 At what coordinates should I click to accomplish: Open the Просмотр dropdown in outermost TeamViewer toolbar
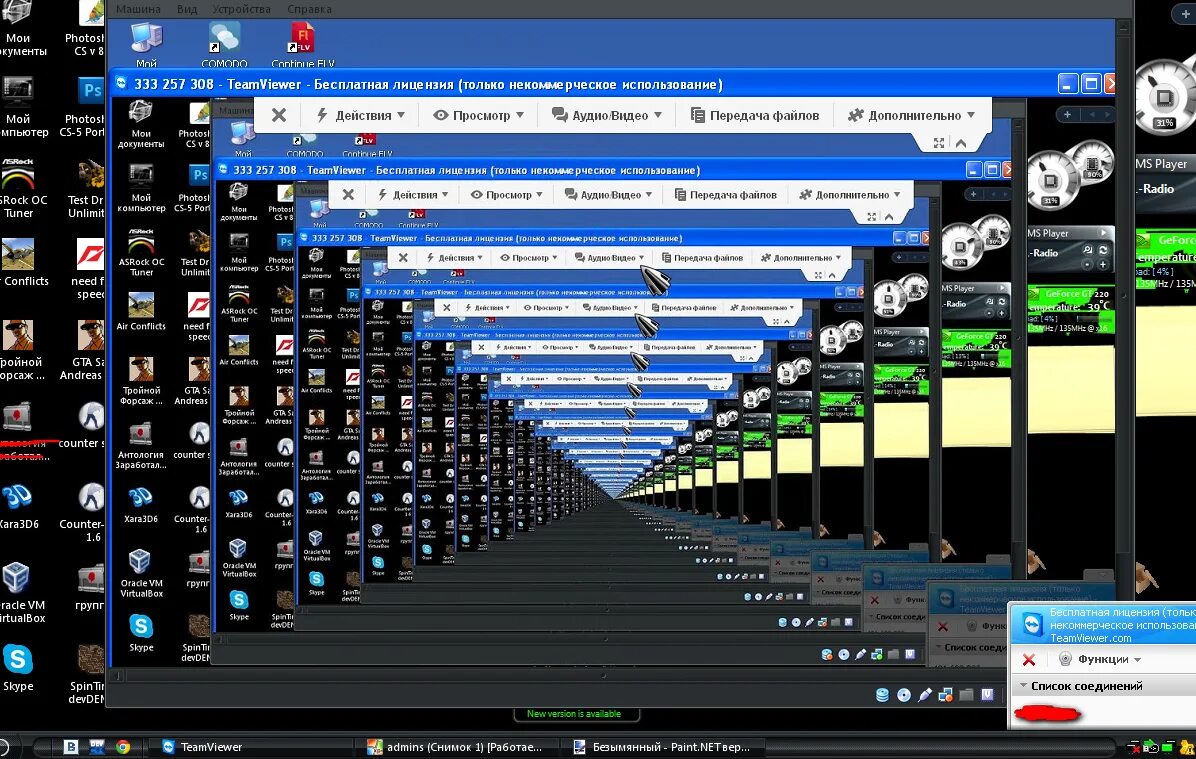[x=479, y=115]
